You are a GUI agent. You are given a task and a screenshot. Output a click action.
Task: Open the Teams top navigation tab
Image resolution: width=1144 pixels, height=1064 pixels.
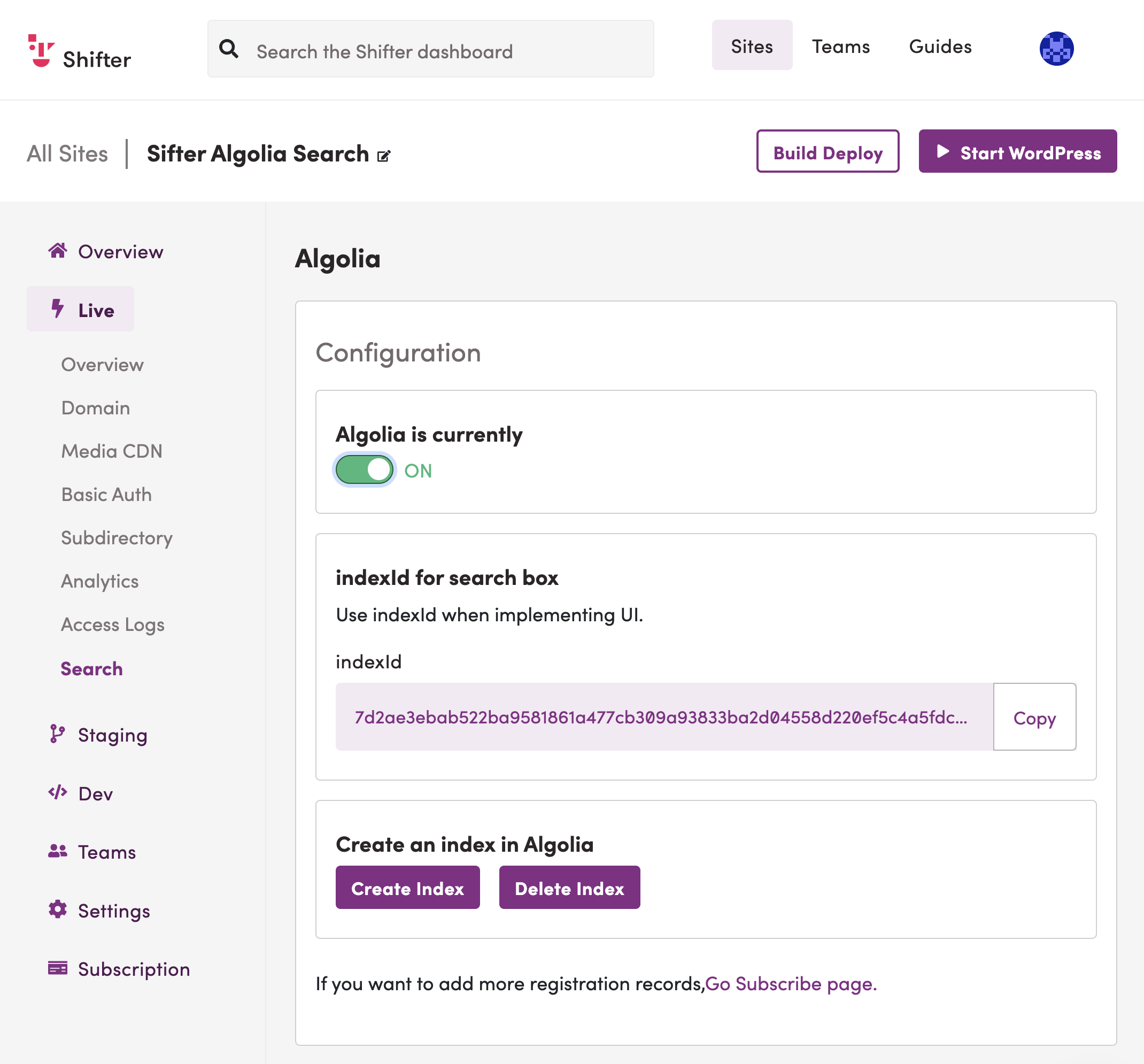(x=840, y=46)
